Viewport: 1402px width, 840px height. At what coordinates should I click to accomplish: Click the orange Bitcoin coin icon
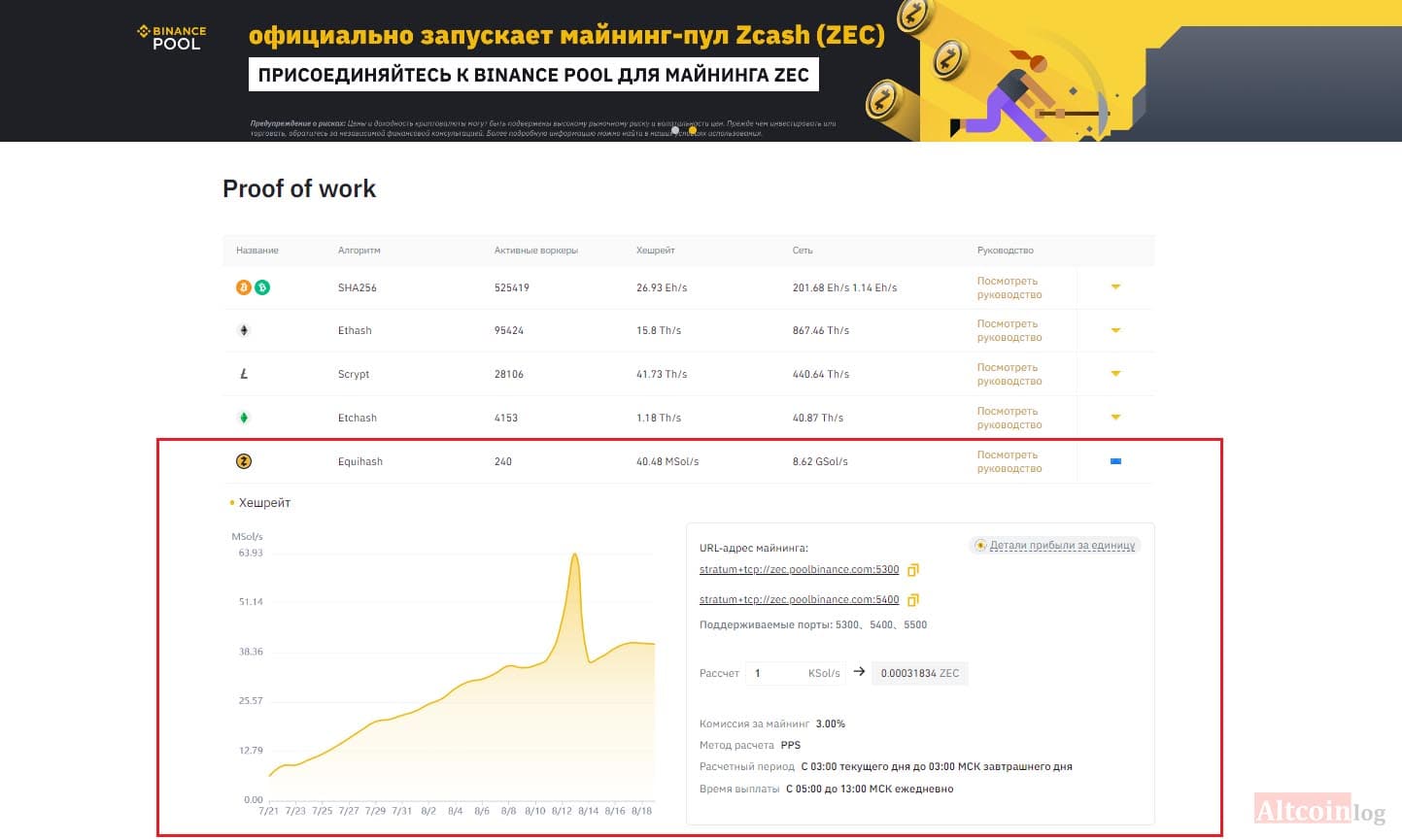244,287
